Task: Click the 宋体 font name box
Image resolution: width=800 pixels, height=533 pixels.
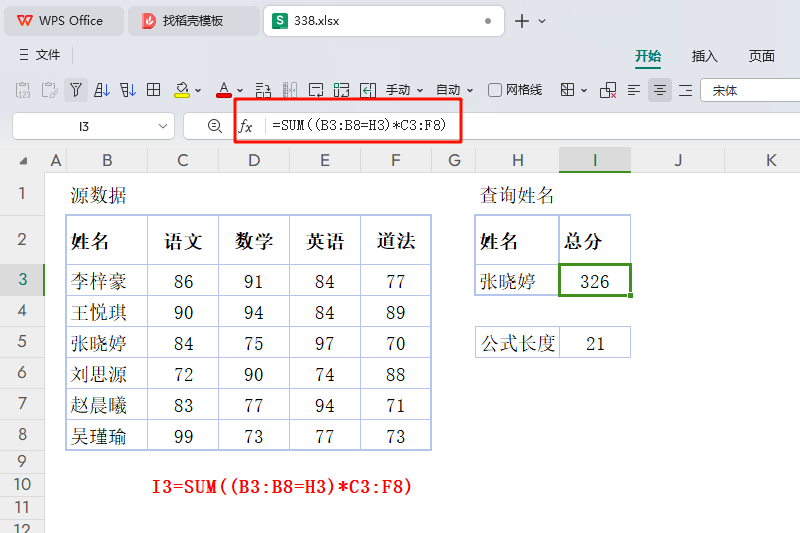Action: [x=750, y=90]
